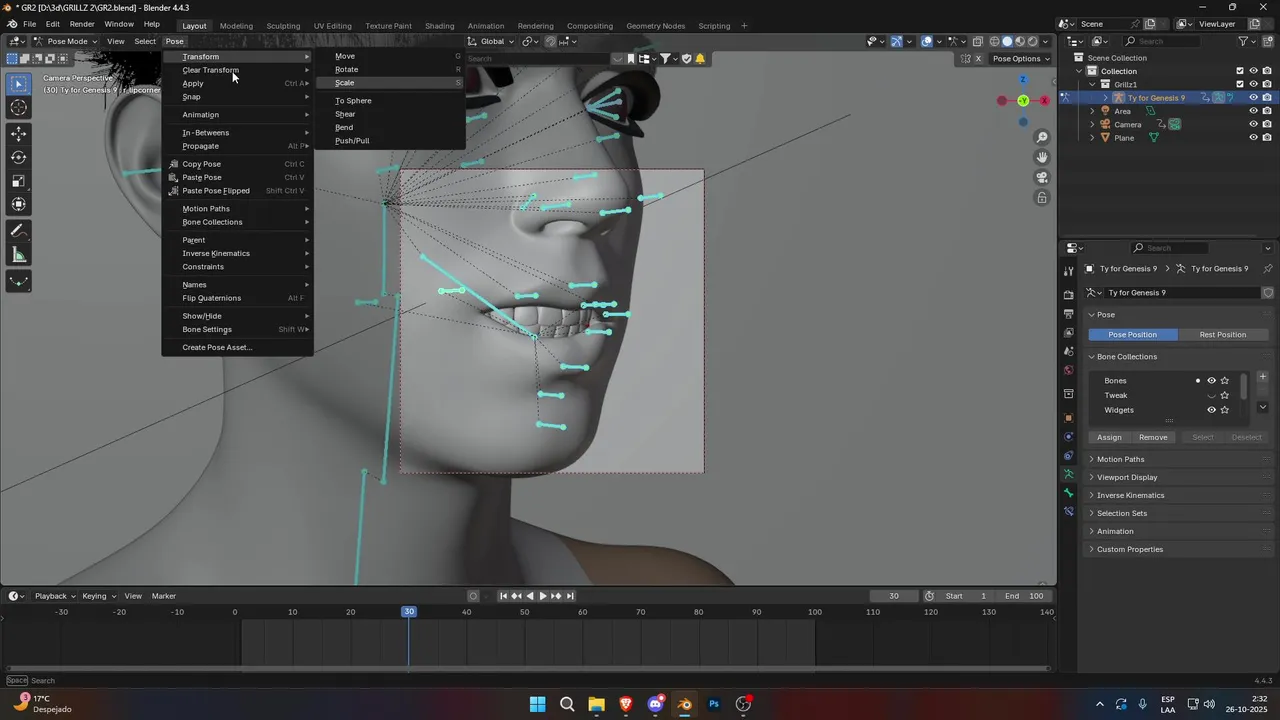Image resolution: width=1280 pixels, height=720 pixels.
Task: Switch to the Sculpting workspace tab
Action: [x=283, y=25]
